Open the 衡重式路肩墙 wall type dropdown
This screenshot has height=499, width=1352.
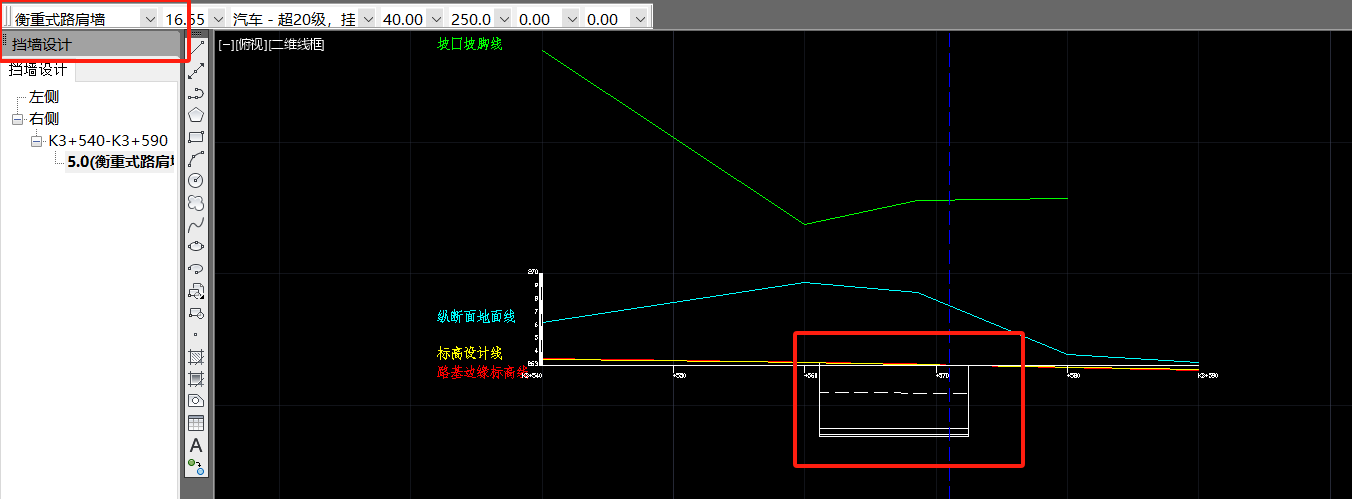[149, 19]
